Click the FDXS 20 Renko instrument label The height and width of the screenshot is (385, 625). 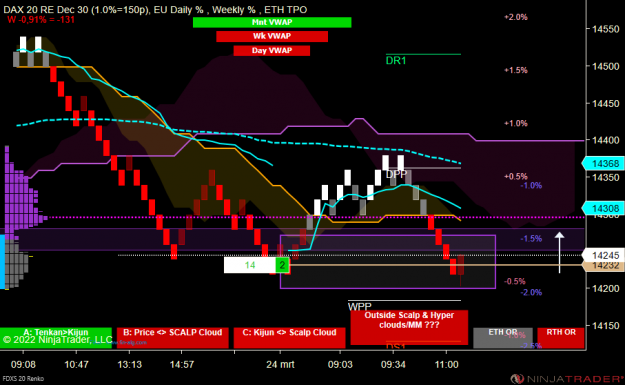[x=23, y=379]
